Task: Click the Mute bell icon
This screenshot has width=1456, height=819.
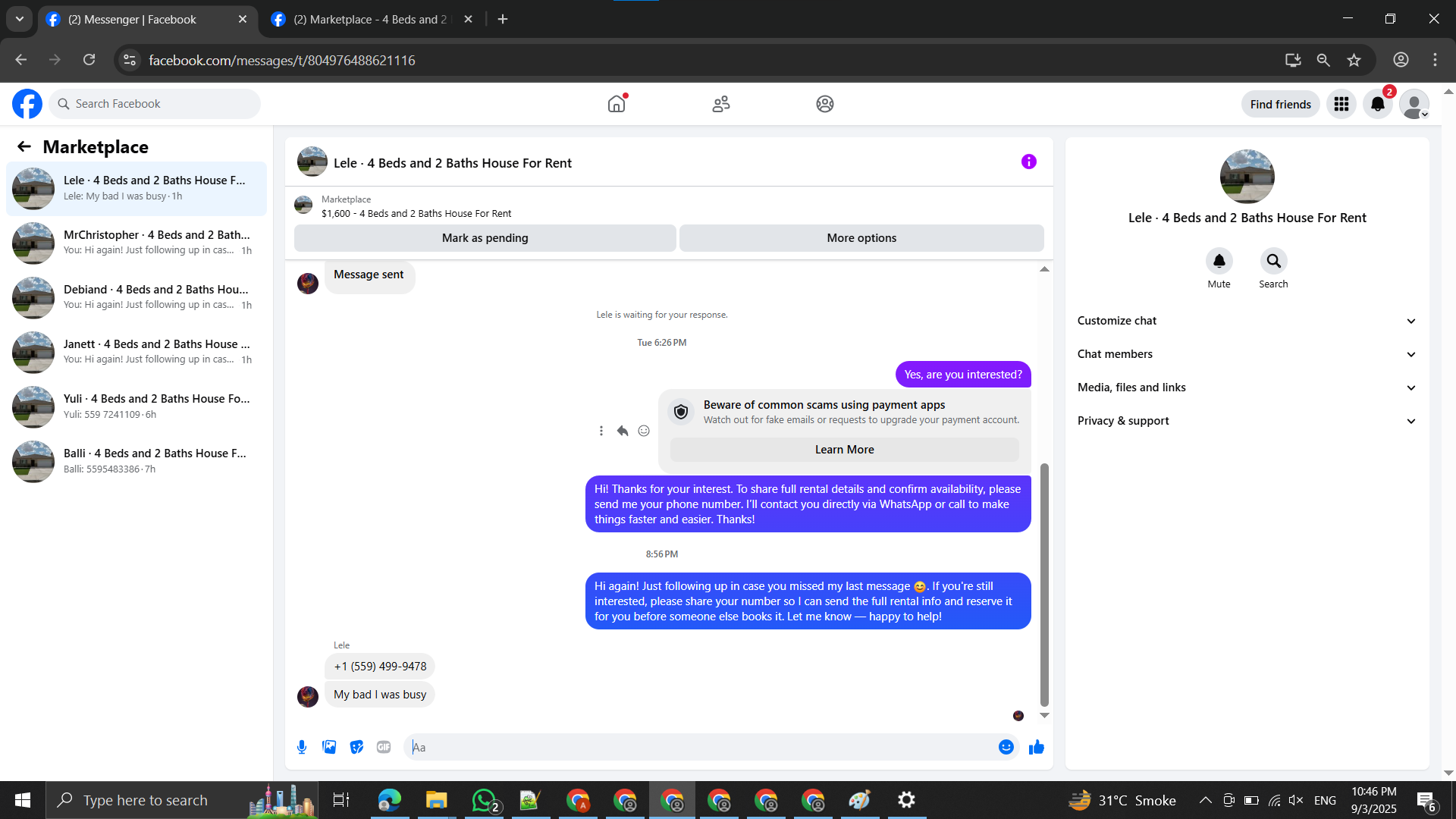Action: pos(1219,261)
